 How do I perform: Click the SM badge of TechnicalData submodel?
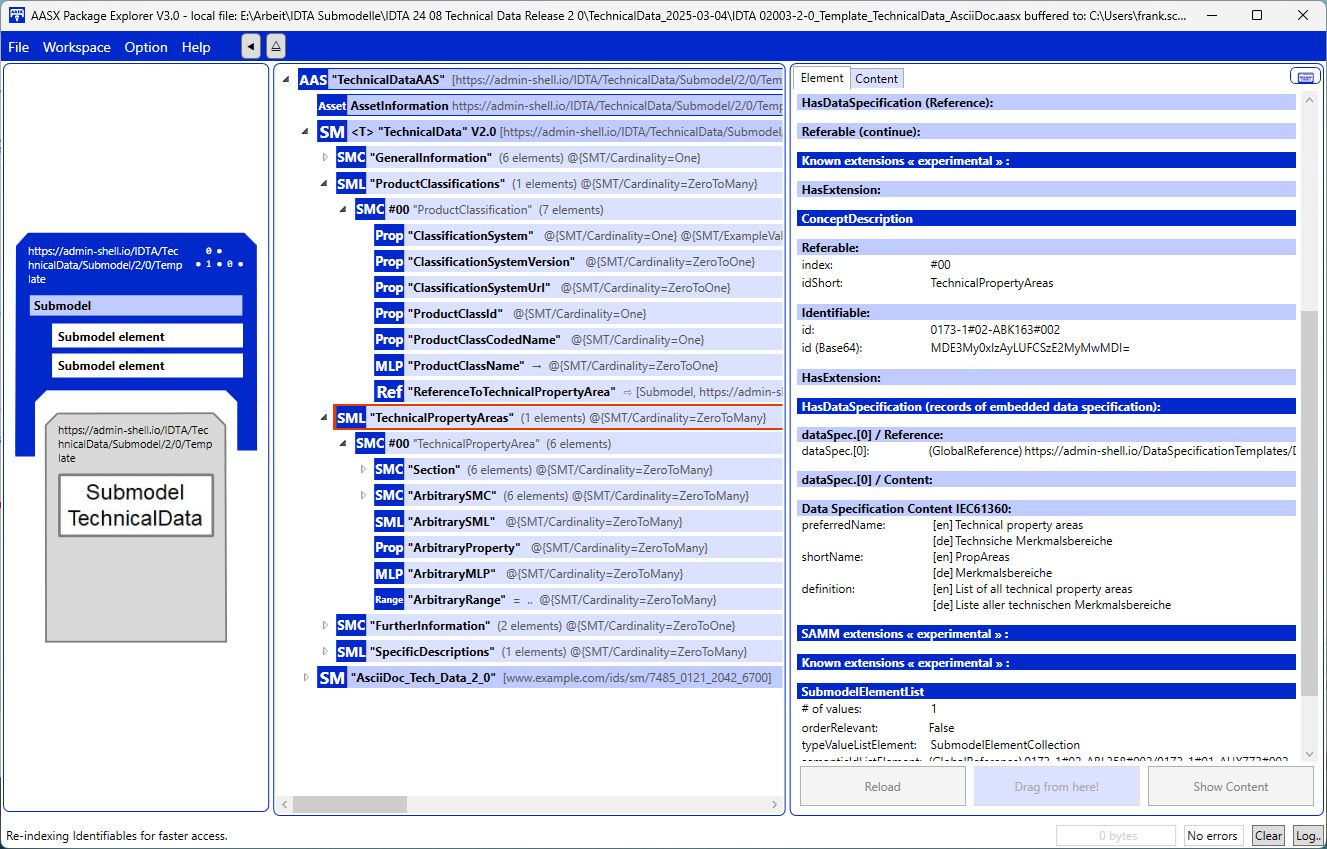click(x=332, y=132)
